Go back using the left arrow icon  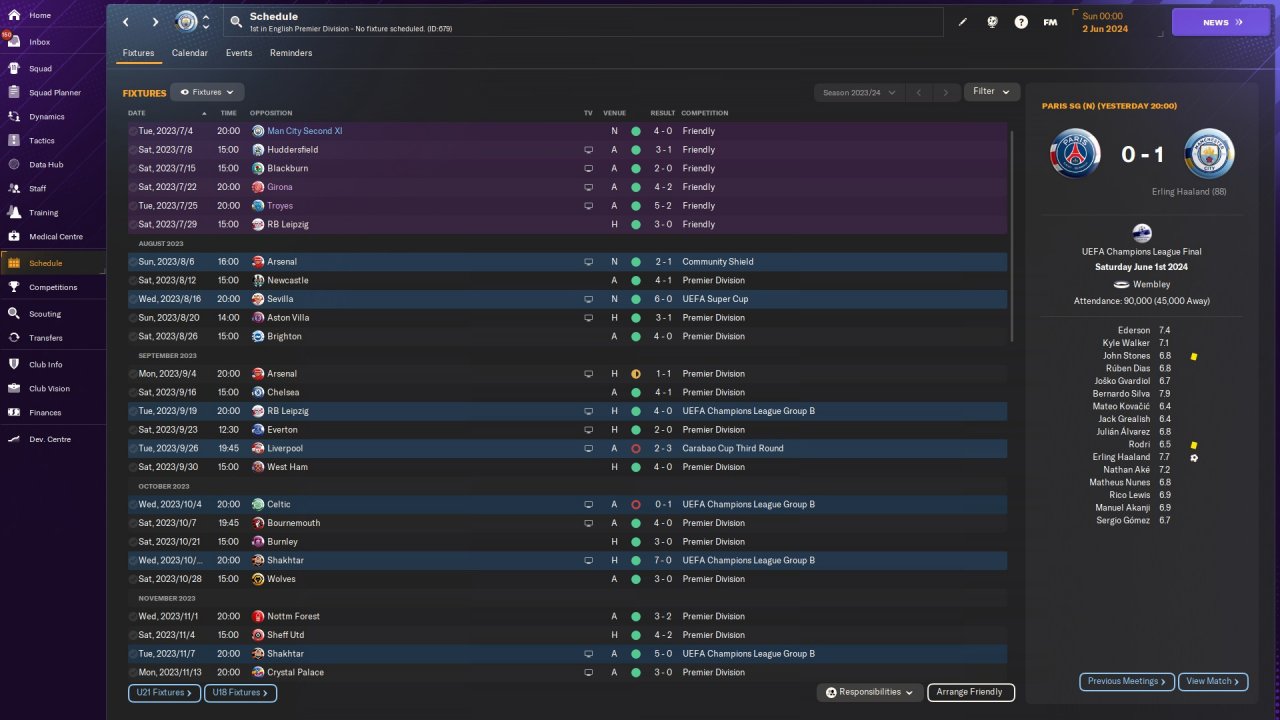(126, 22)
